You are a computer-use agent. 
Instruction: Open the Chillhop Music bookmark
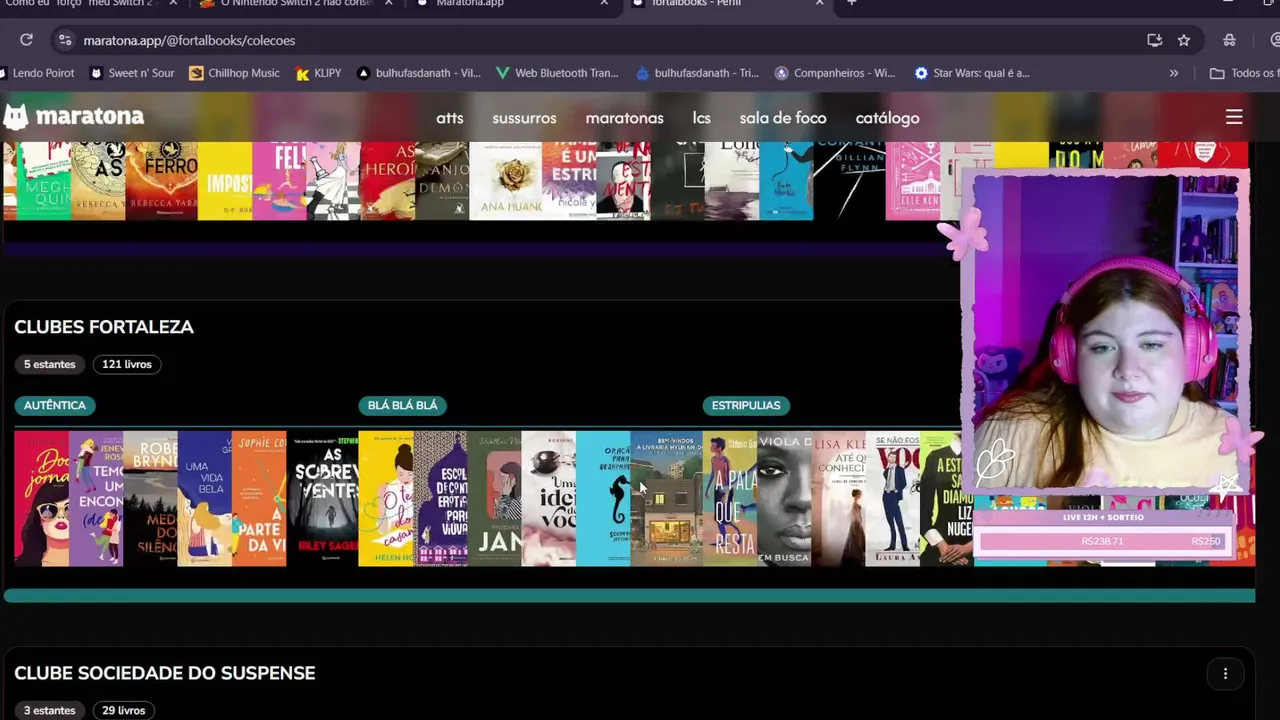tap(234, 73)
